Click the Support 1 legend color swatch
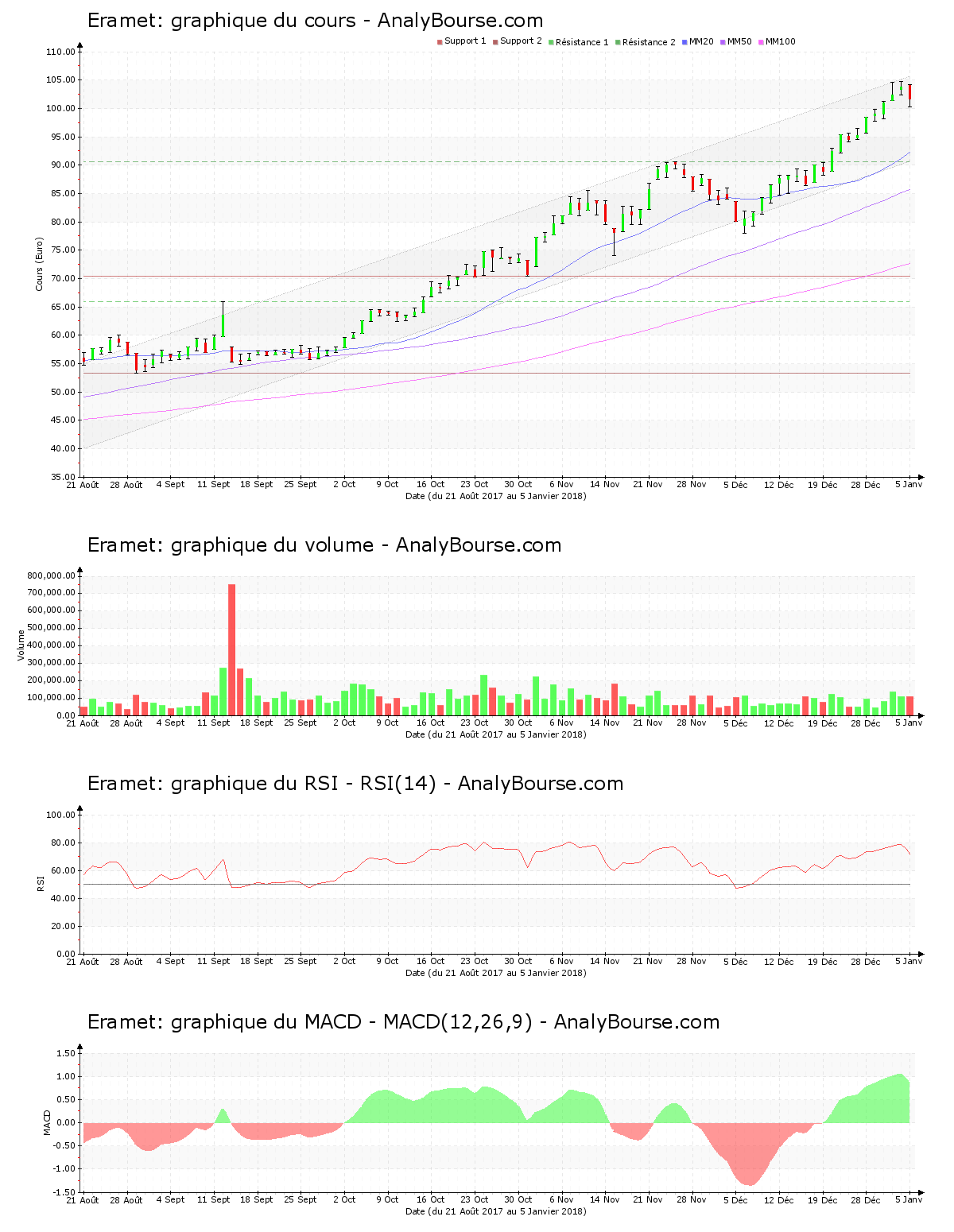954x1232 pixels. (x=440, y=42)
